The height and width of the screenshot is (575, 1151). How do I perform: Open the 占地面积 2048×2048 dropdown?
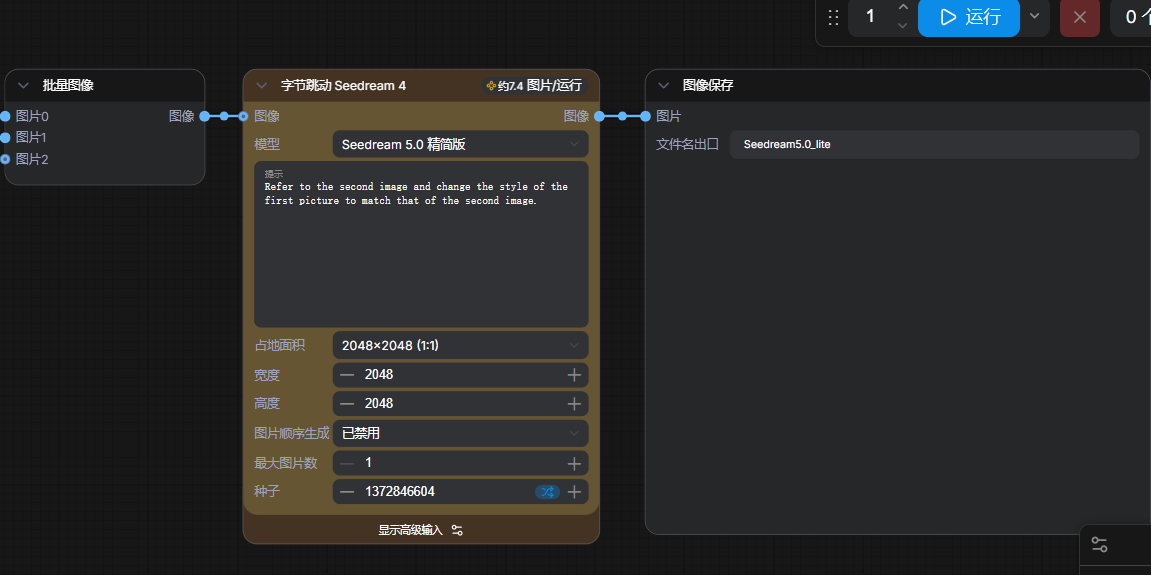point(460,345)
